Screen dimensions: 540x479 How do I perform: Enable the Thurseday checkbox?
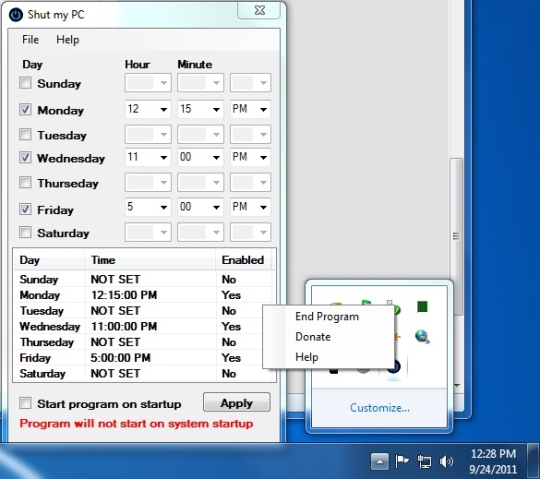[25, 182]
